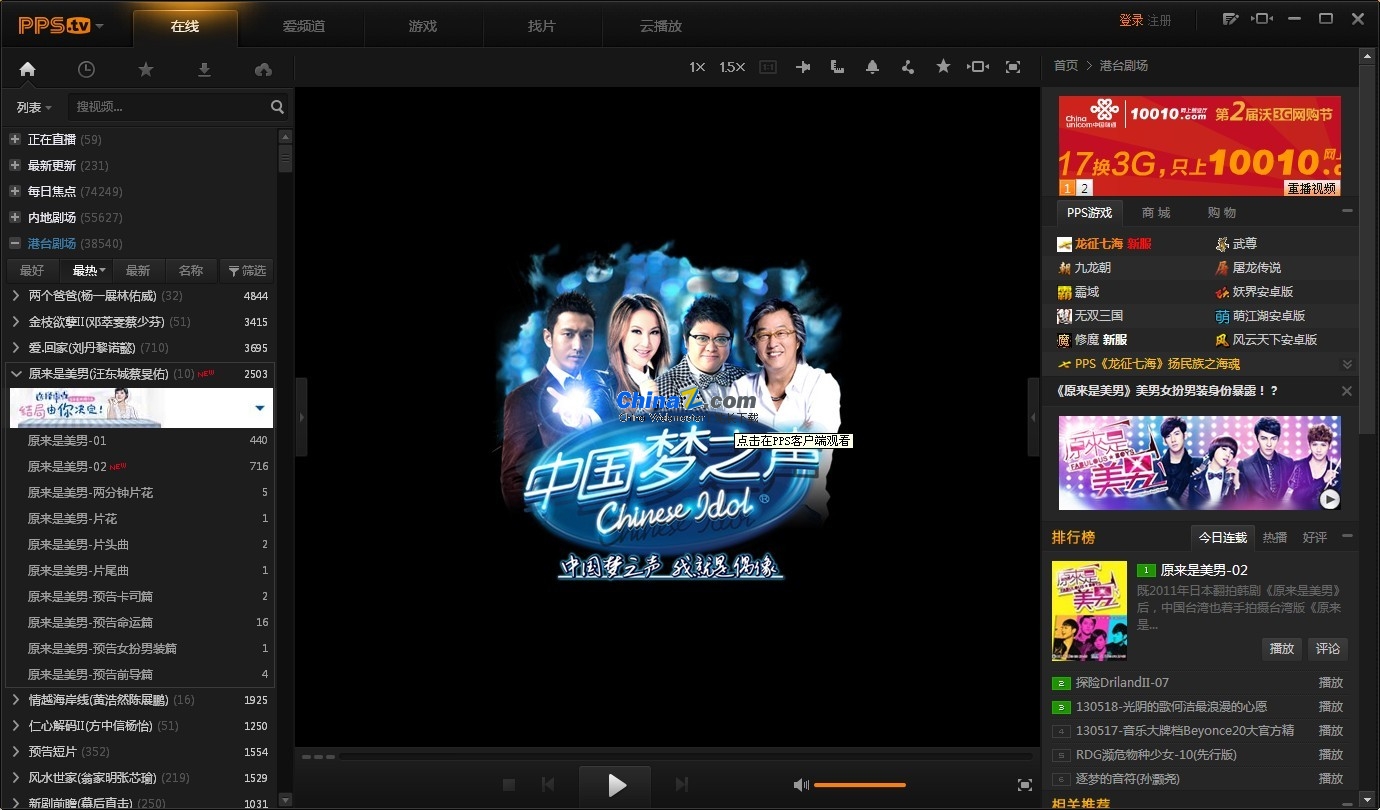Open the 列表 dropdown

pyautogui.click(x=34, y=107)
